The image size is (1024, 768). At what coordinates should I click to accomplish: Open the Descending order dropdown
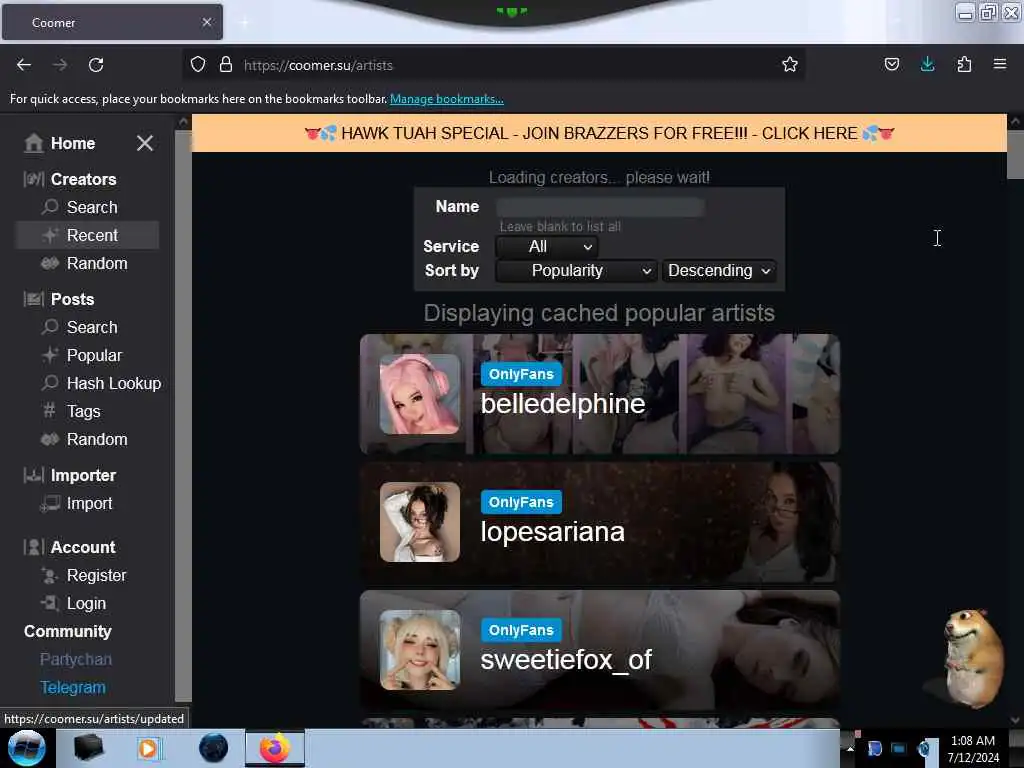(719, 270)
